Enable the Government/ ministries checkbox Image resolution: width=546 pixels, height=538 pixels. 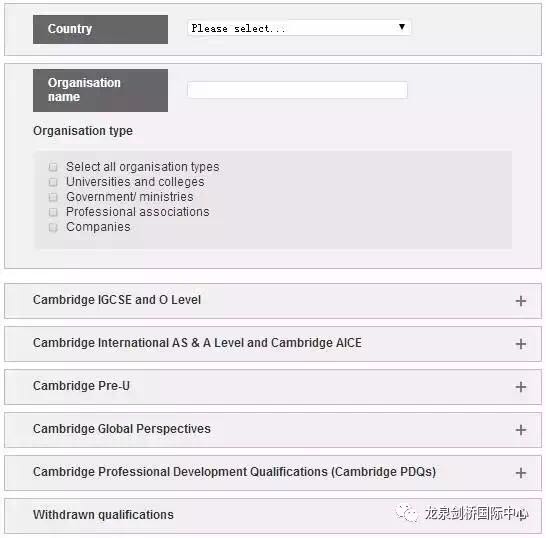[53, 197]
